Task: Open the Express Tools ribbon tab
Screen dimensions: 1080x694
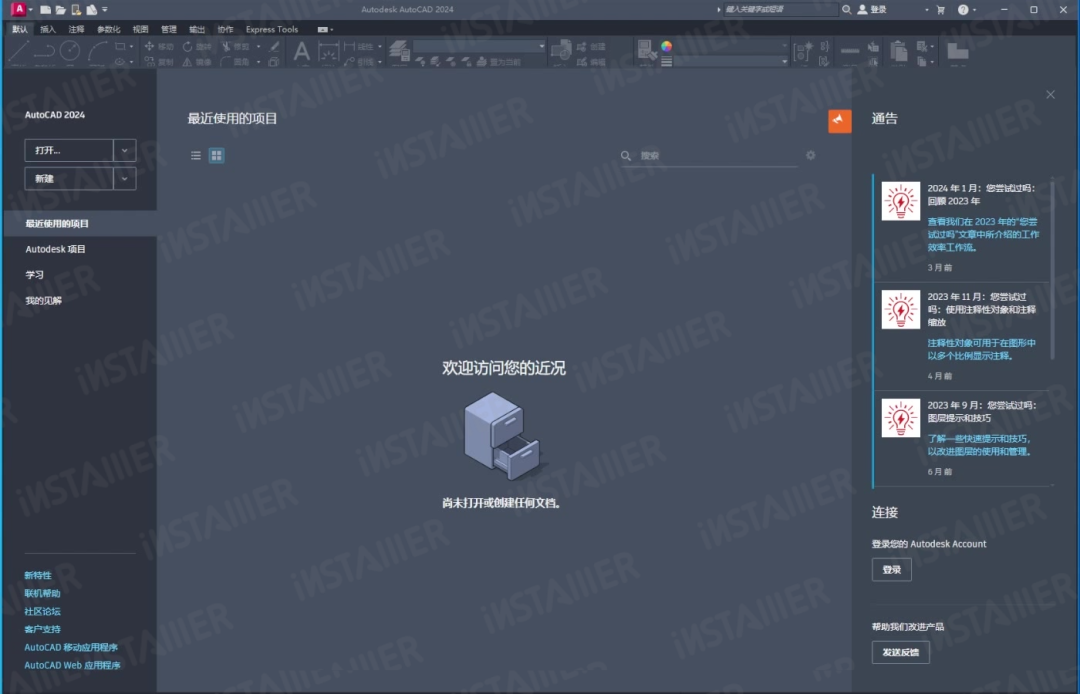Action: click(272, 30)
